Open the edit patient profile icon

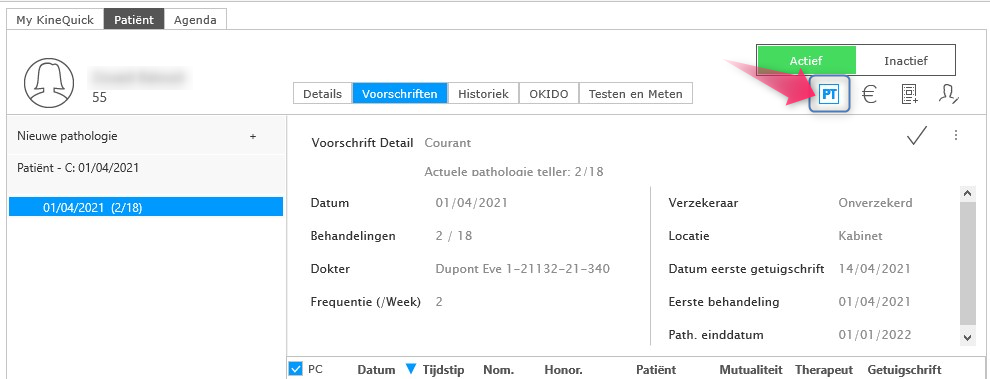948,95
